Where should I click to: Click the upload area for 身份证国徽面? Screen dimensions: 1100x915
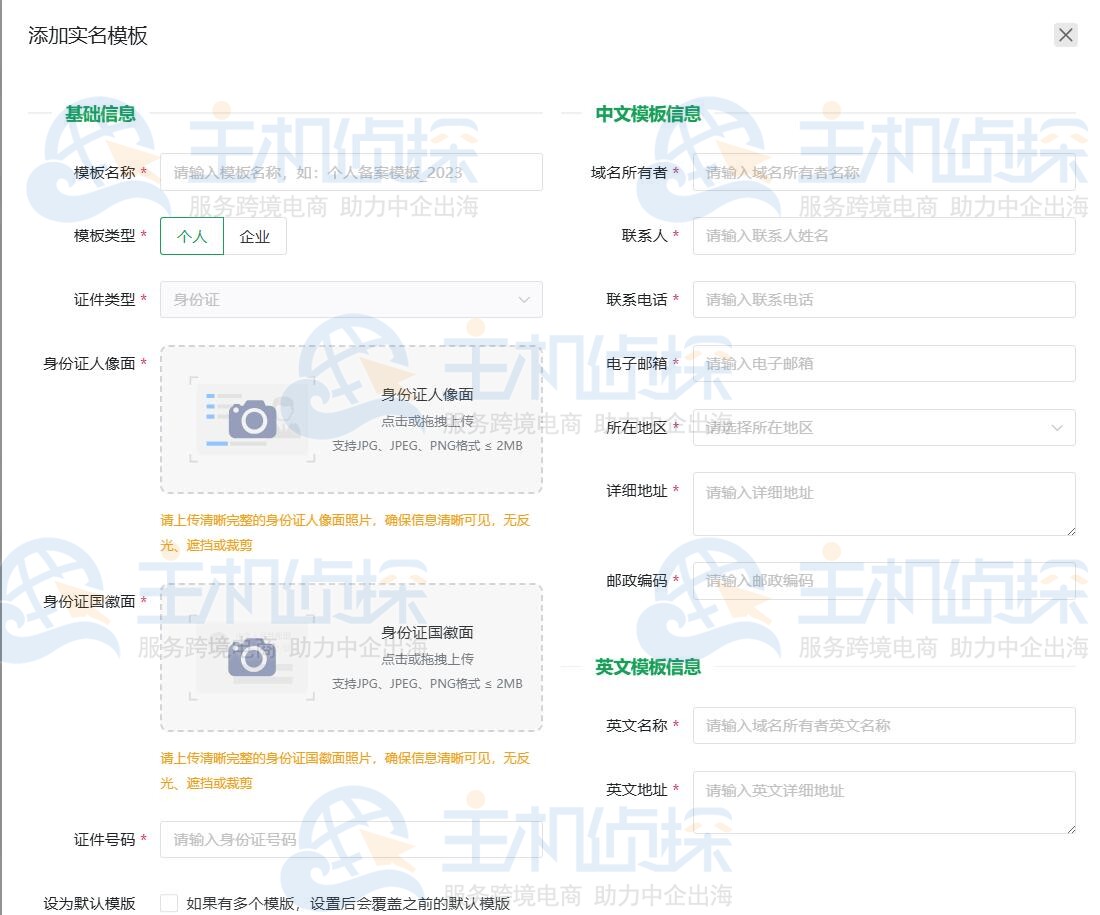(x=352, y=658)
